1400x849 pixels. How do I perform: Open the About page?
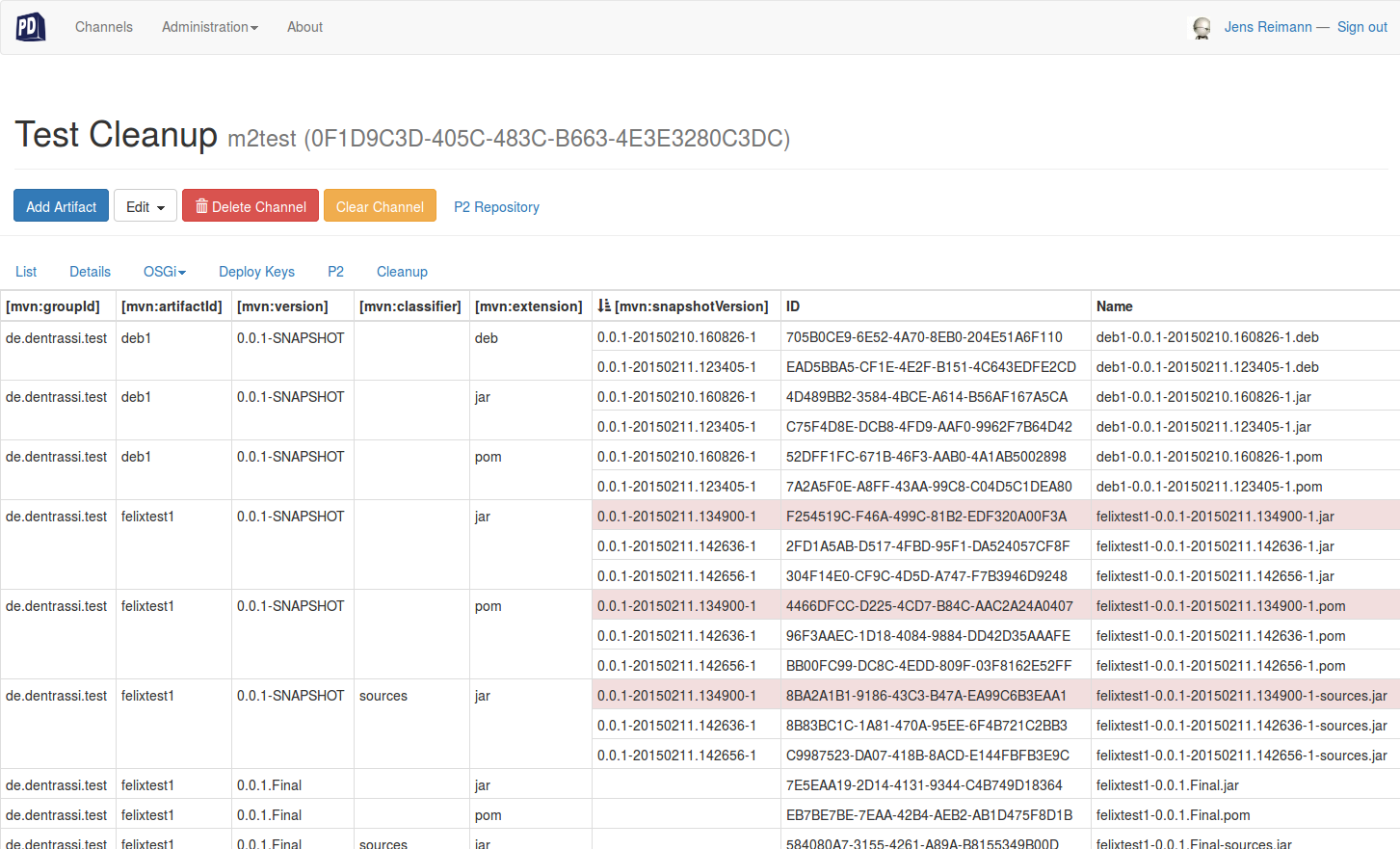pos(304,27)
